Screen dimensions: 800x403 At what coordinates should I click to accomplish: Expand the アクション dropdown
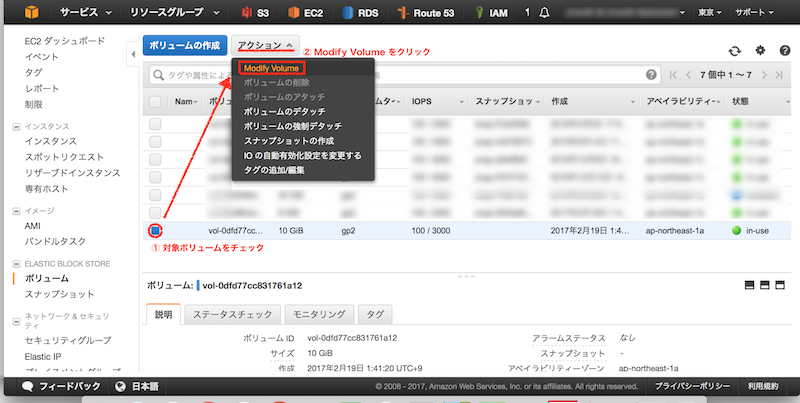265,46
